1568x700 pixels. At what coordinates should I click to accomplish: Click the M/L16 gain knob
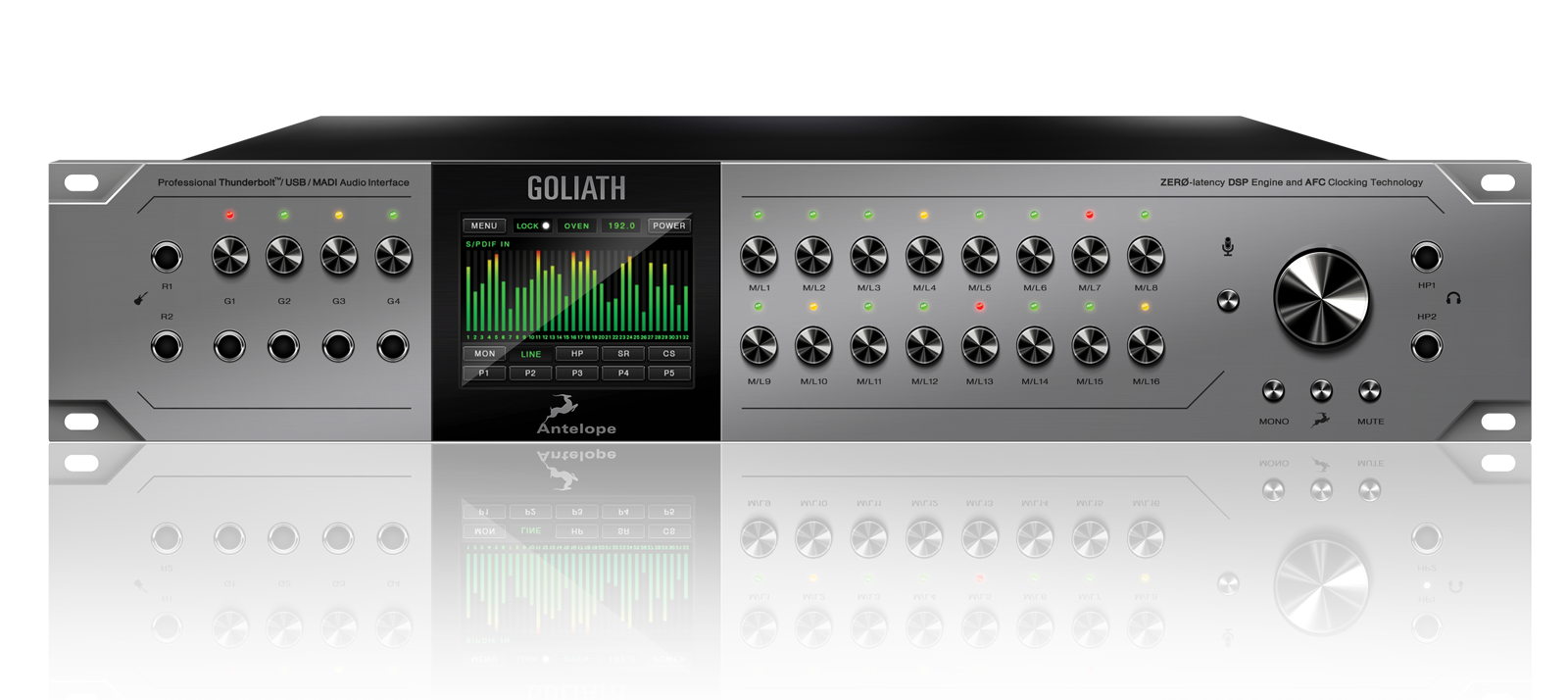[x=1146, y=346]
